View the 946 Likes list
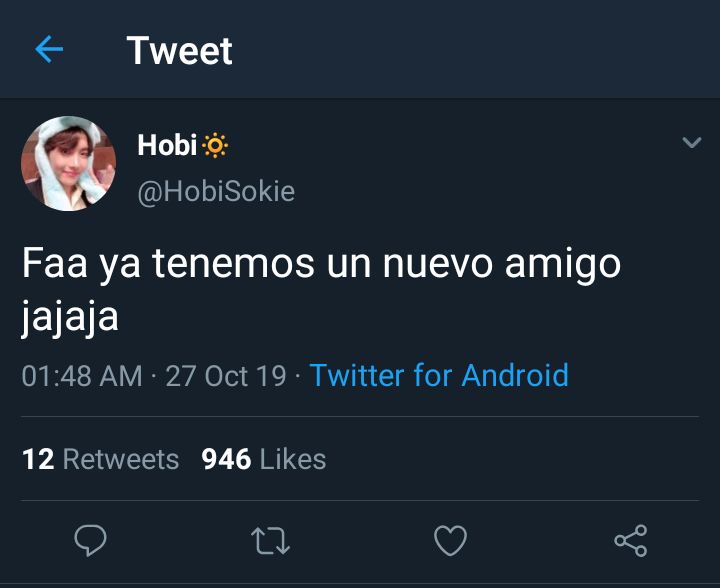Screen dimensions: 720x588 point(264,459)
